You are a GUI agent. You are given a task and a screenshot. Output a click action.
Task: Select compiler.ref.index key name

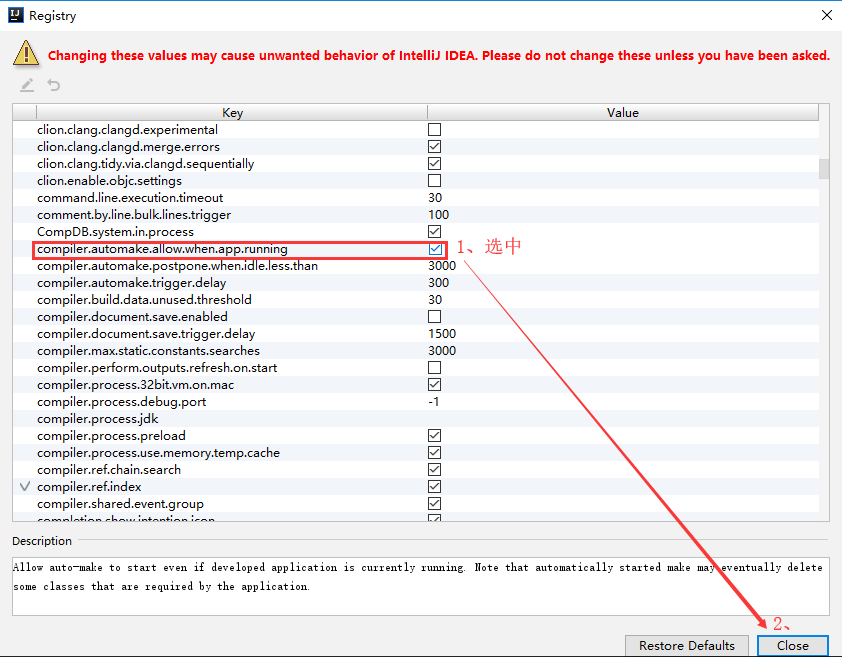(89, 487)
